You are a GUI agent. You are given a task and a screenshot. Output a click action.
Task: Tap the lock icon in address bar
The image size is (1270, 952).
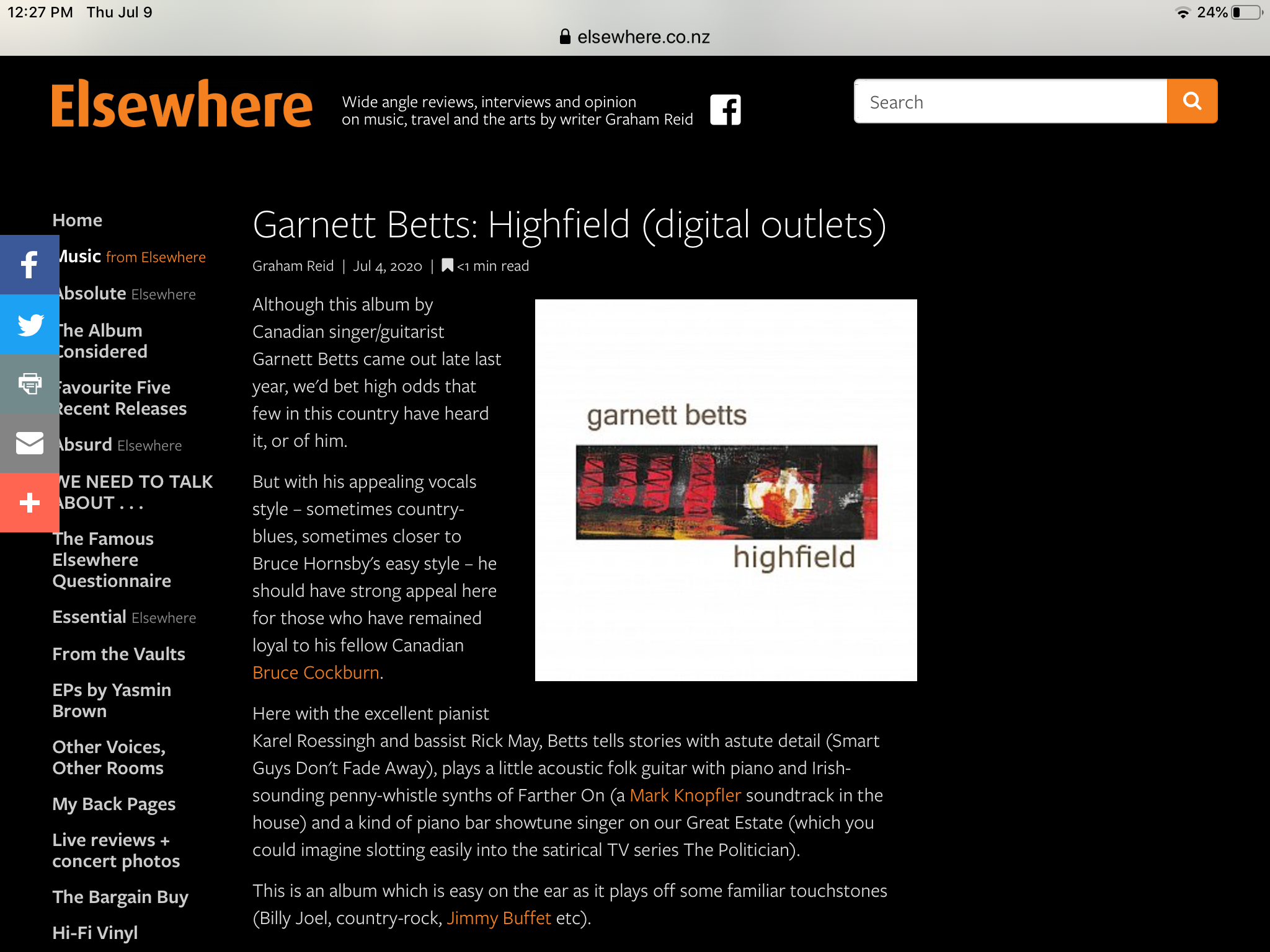click(564, 37)
